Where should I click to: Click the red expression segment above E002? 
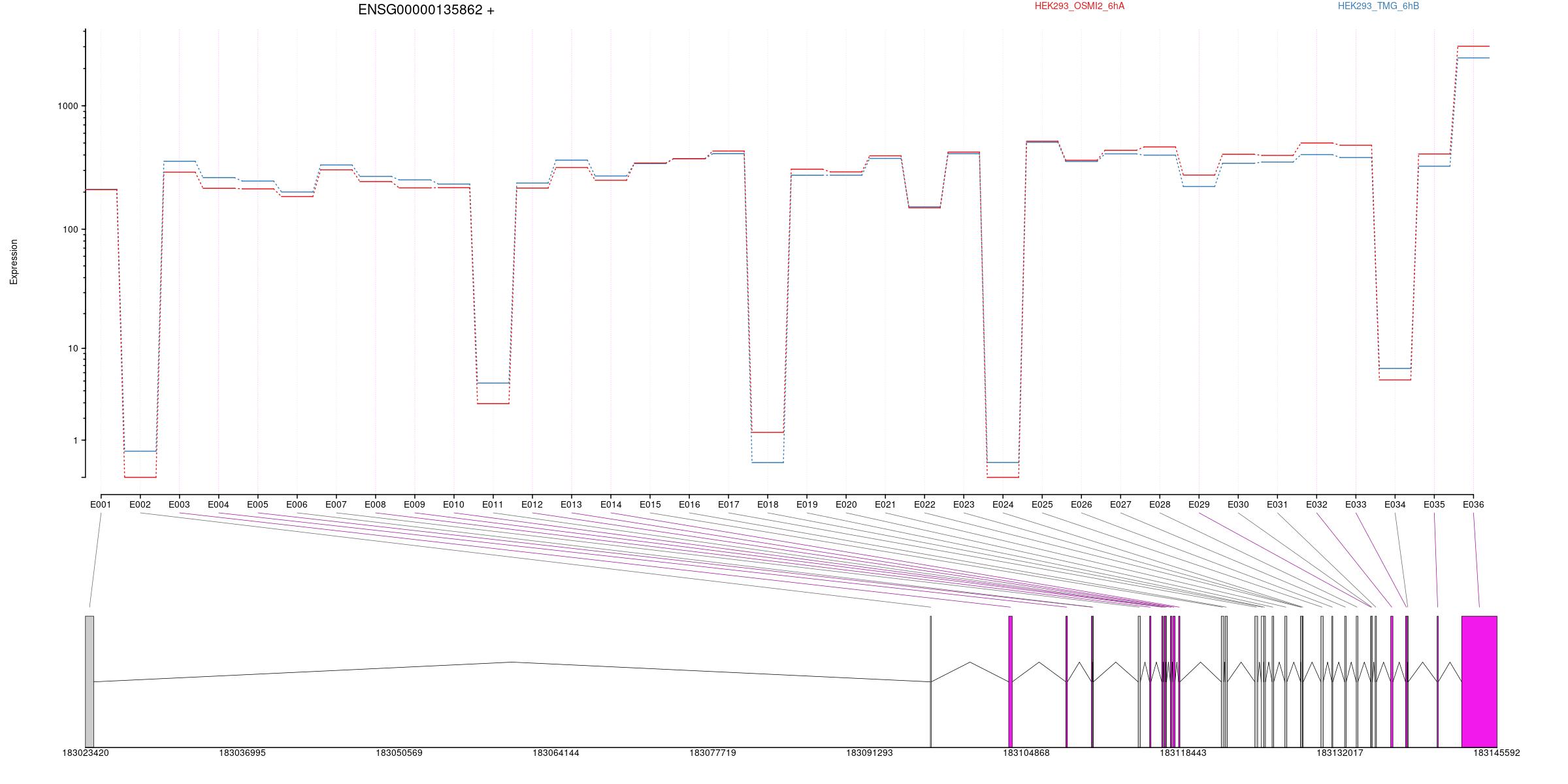click(x=140, y=478)
